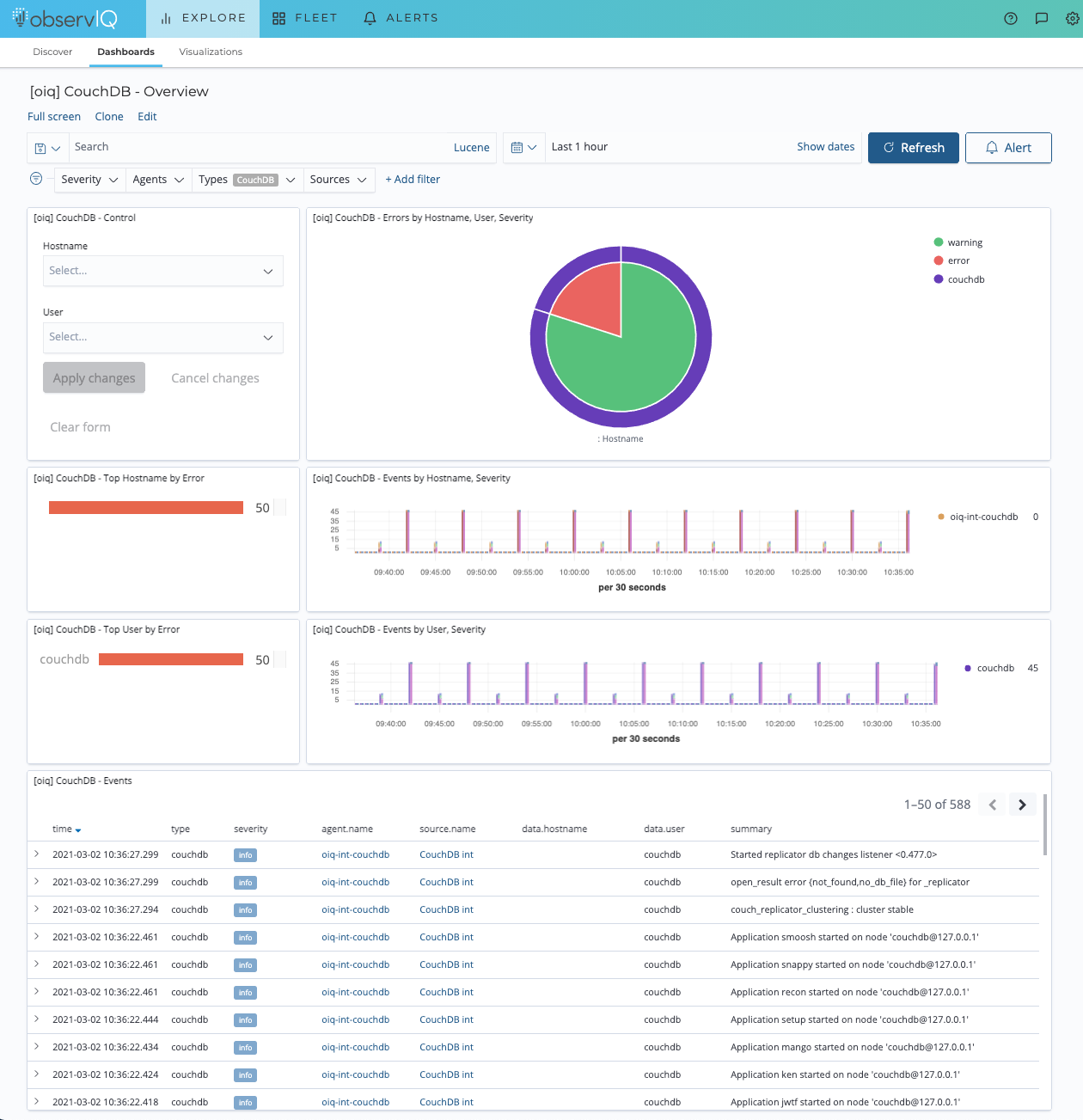Screen dimensions: 1083x1120
Task: Clone this dashboard
Action: 109,116
